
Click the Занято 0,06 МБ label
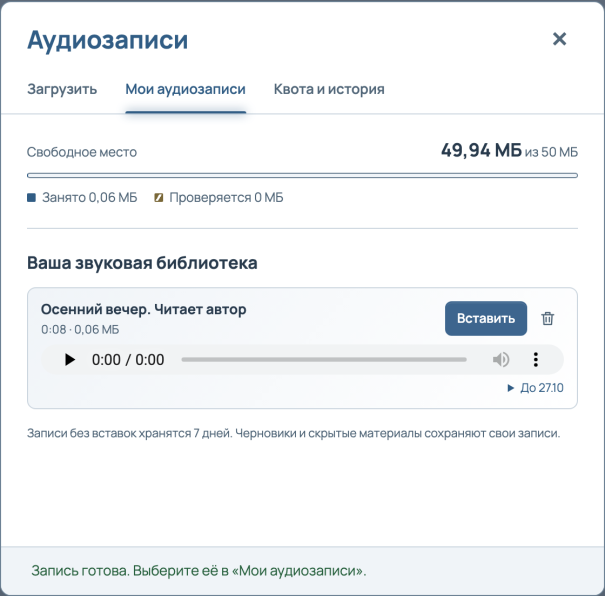pyautogui.click(x=90, y=198)
